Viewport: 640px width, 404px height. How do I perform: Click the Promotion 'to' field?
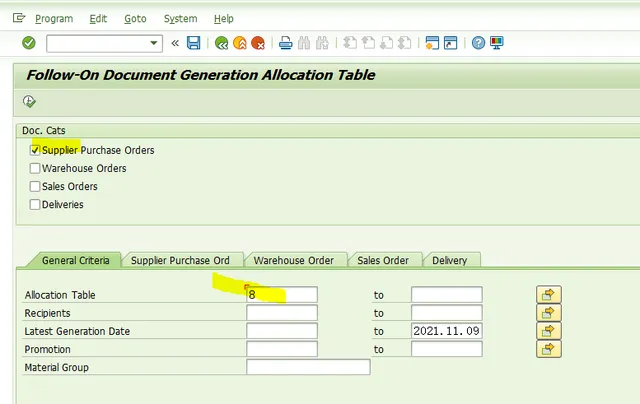tap(447, 349)
